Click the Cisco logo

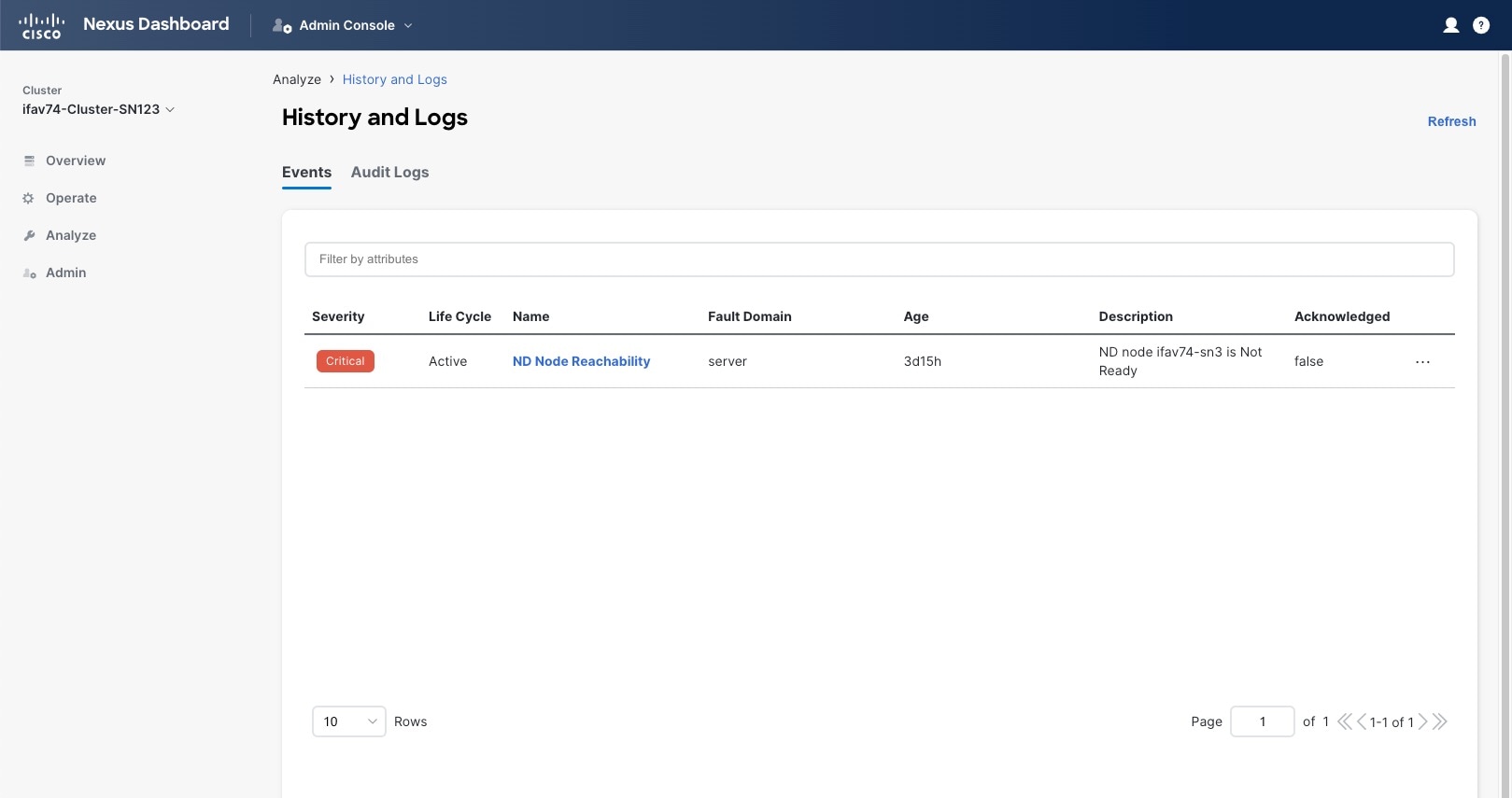42,25
